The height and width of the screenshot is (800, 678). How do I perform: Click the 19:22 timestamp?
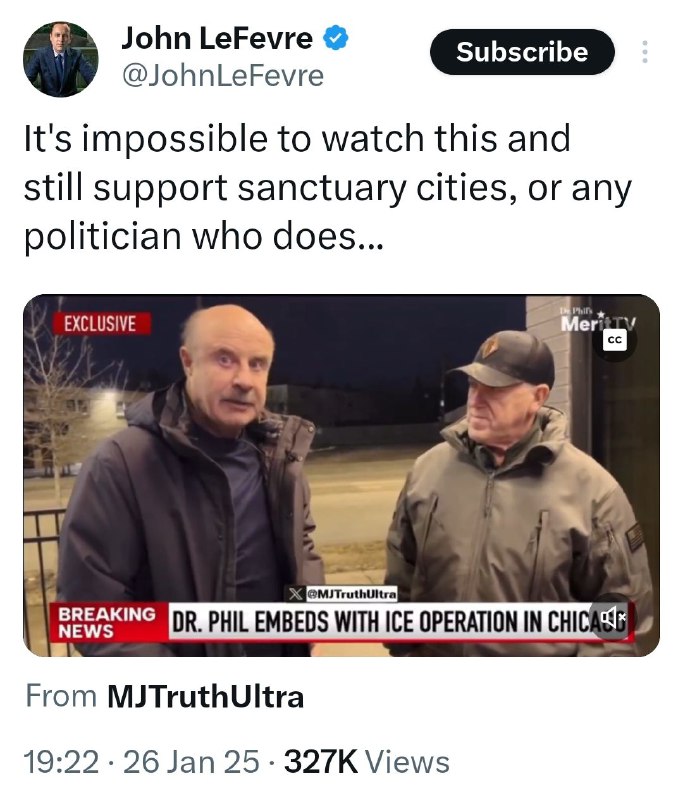61,762
